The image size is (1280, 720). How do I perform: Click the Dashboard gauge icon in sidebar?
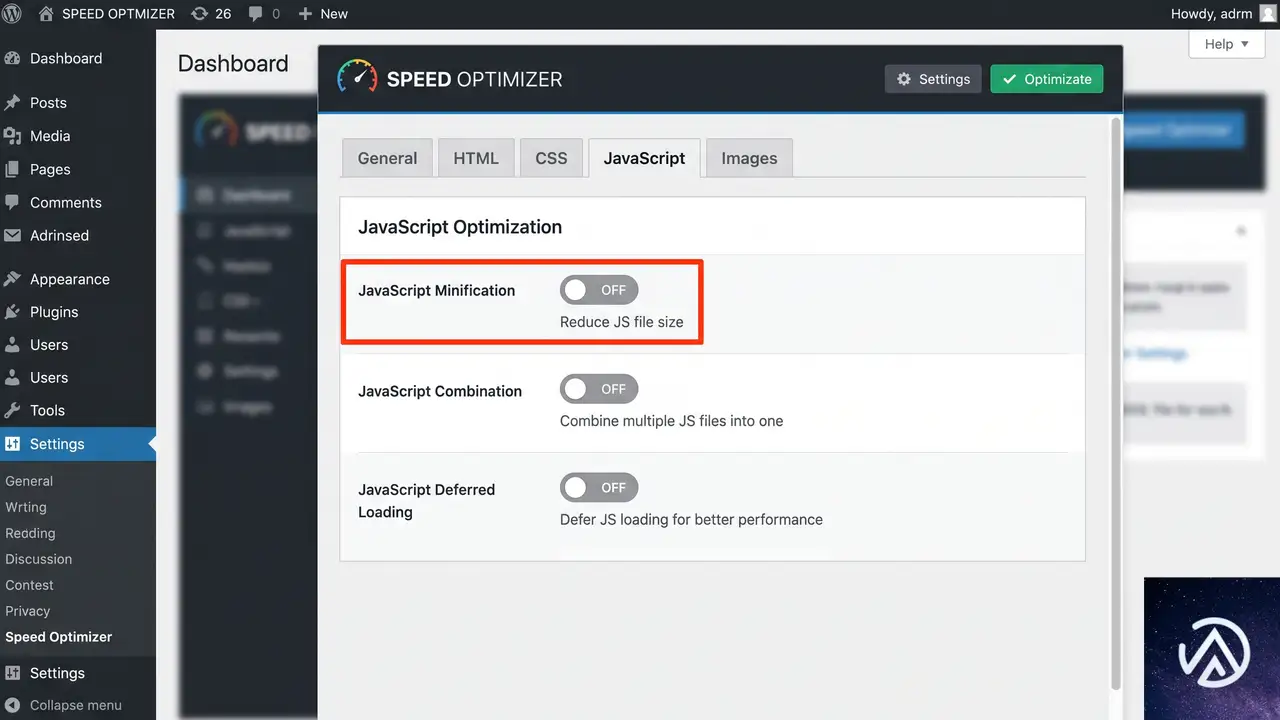tap(13, 59)
